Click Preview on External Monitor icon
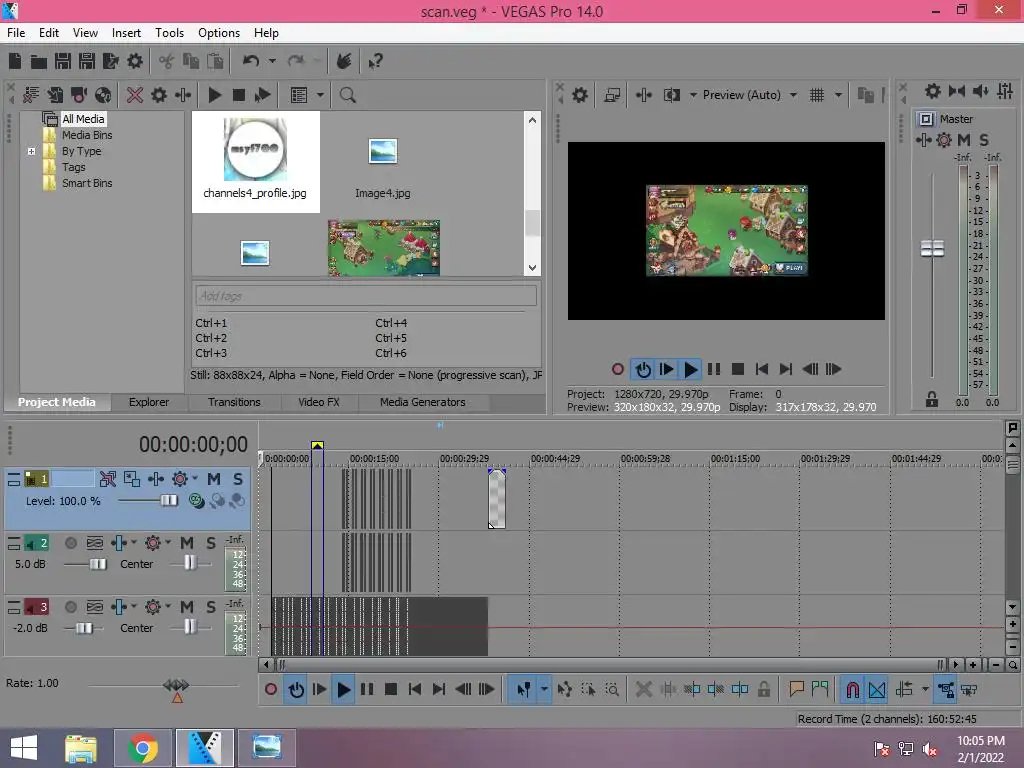This screenshot has height=768, width=1024. tap(613, 95)
